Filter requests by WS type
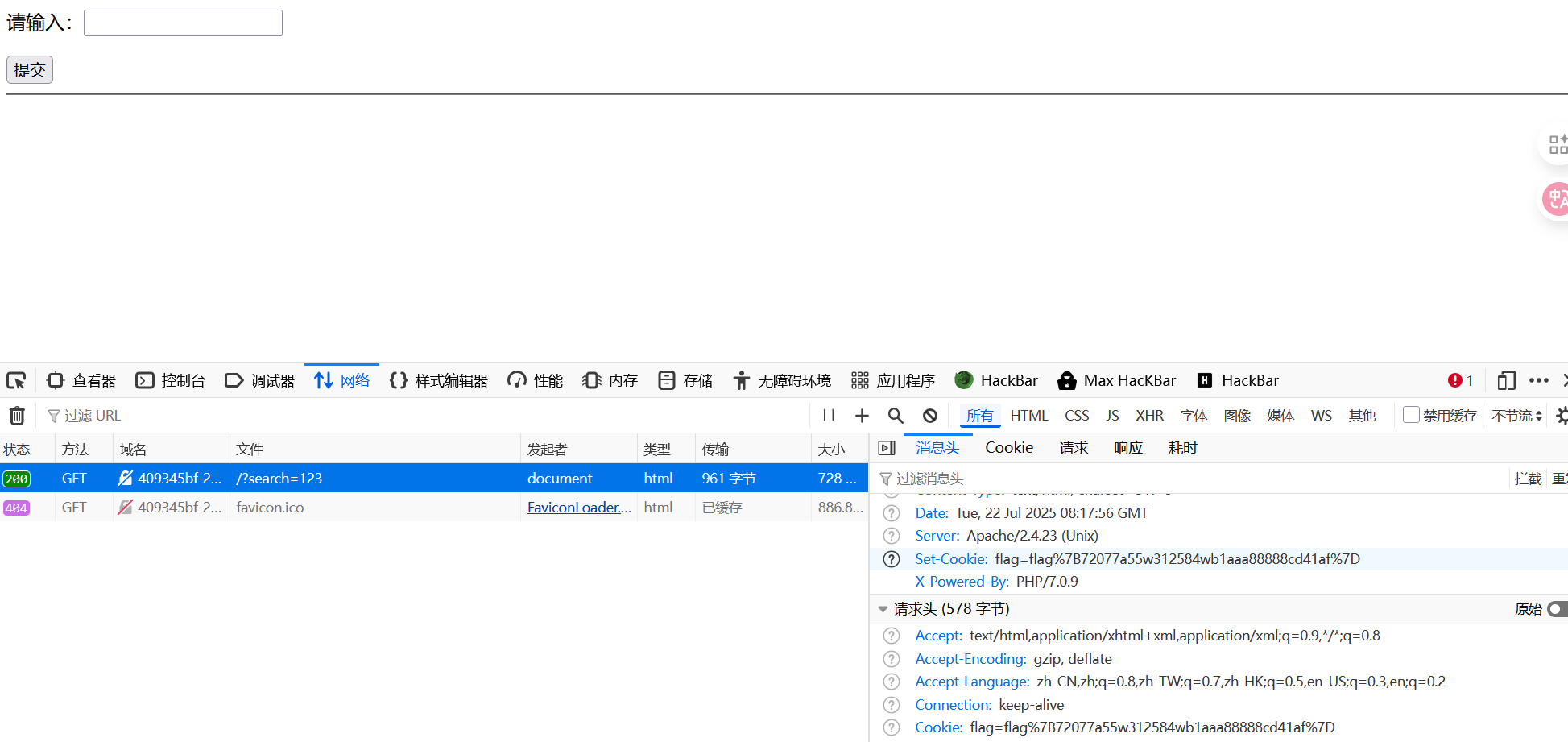This screenshot has height=742, width=1568. (1322, 416)
